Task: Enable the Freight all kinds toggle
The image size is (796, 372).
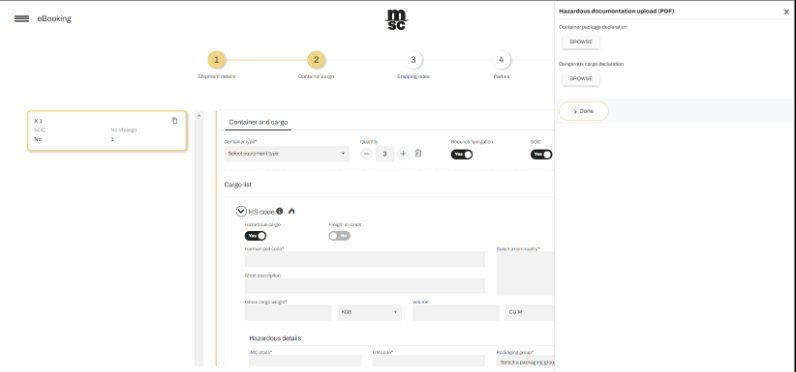Action: (x=339, y=236)
